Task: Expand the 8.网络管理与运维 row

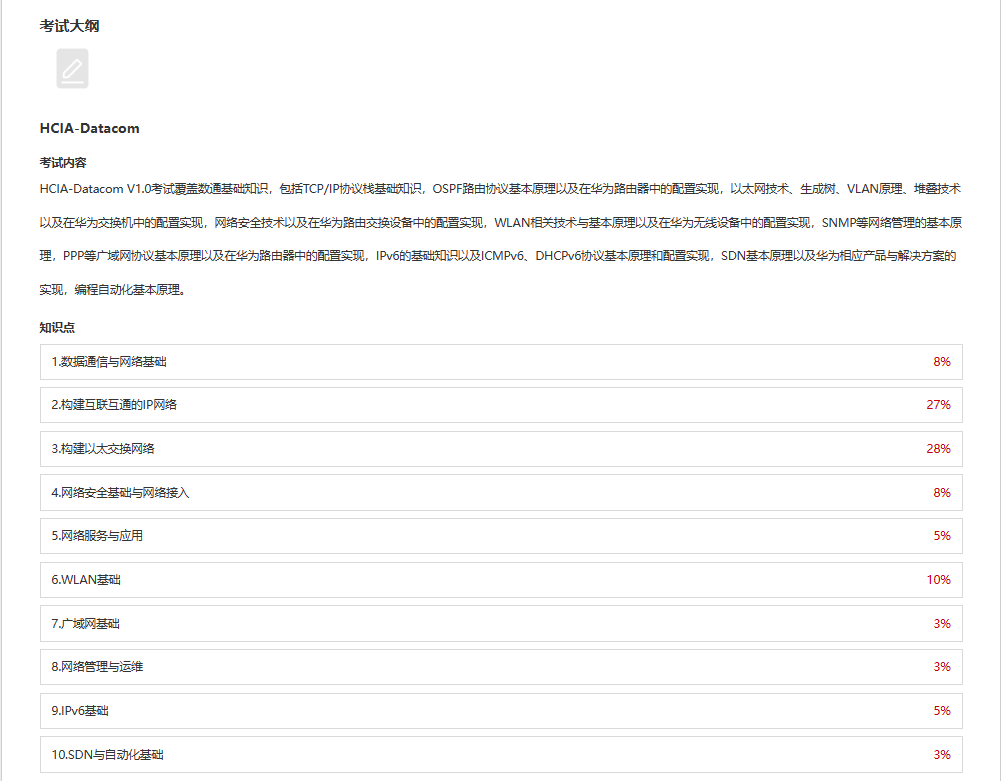Action: click(x=501, y=667)
